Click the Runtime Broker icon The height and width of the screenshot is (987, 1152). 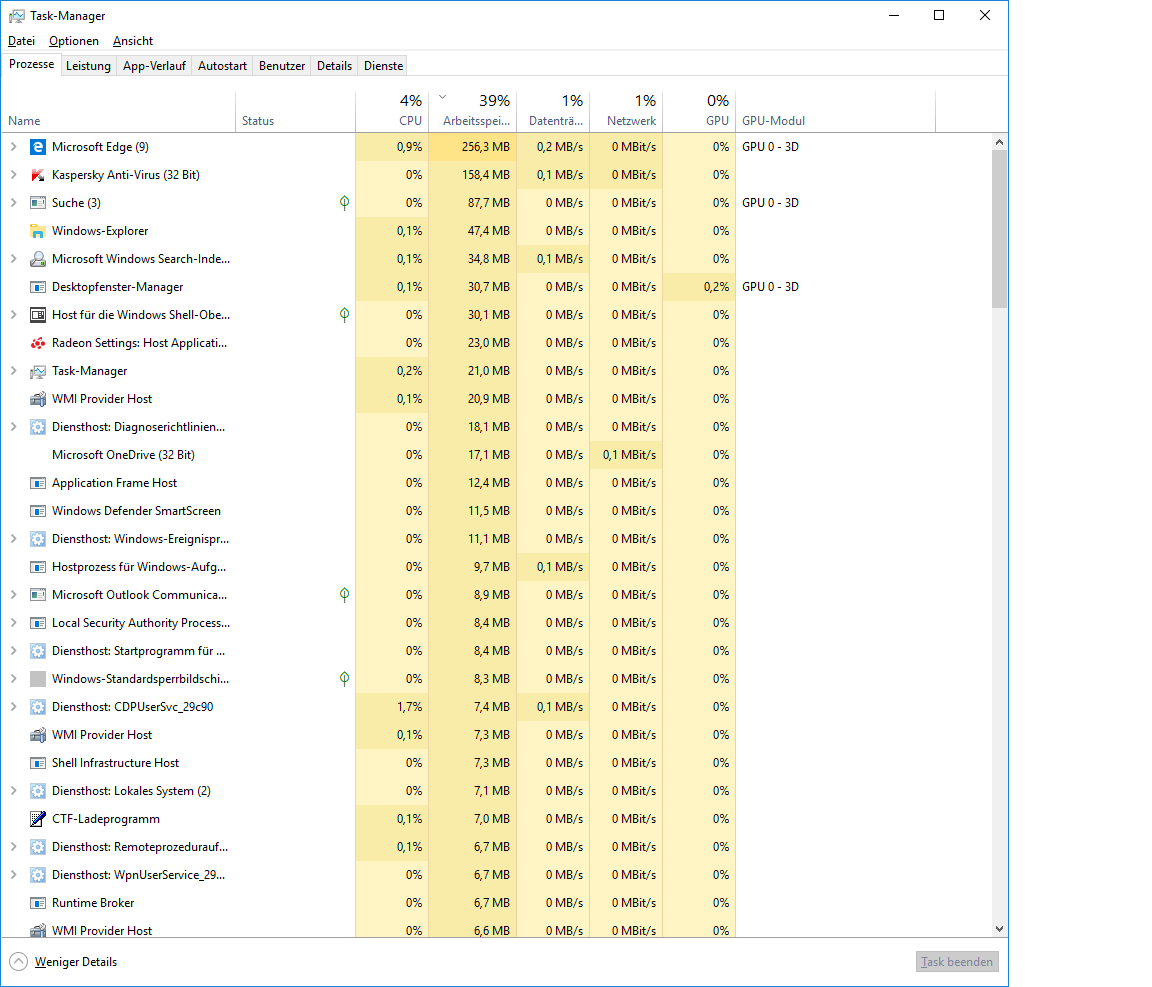pos(37,902)
